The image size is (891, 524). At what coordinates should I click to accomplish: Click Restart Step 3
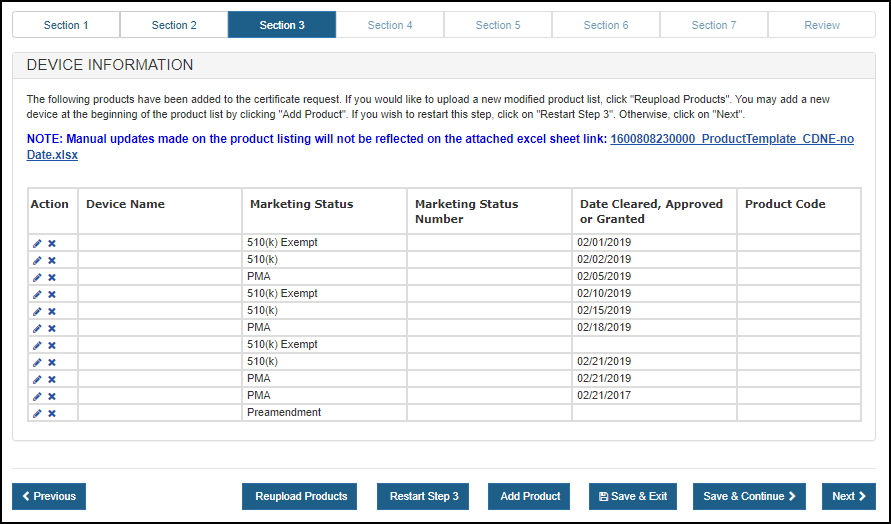point(424,496)
